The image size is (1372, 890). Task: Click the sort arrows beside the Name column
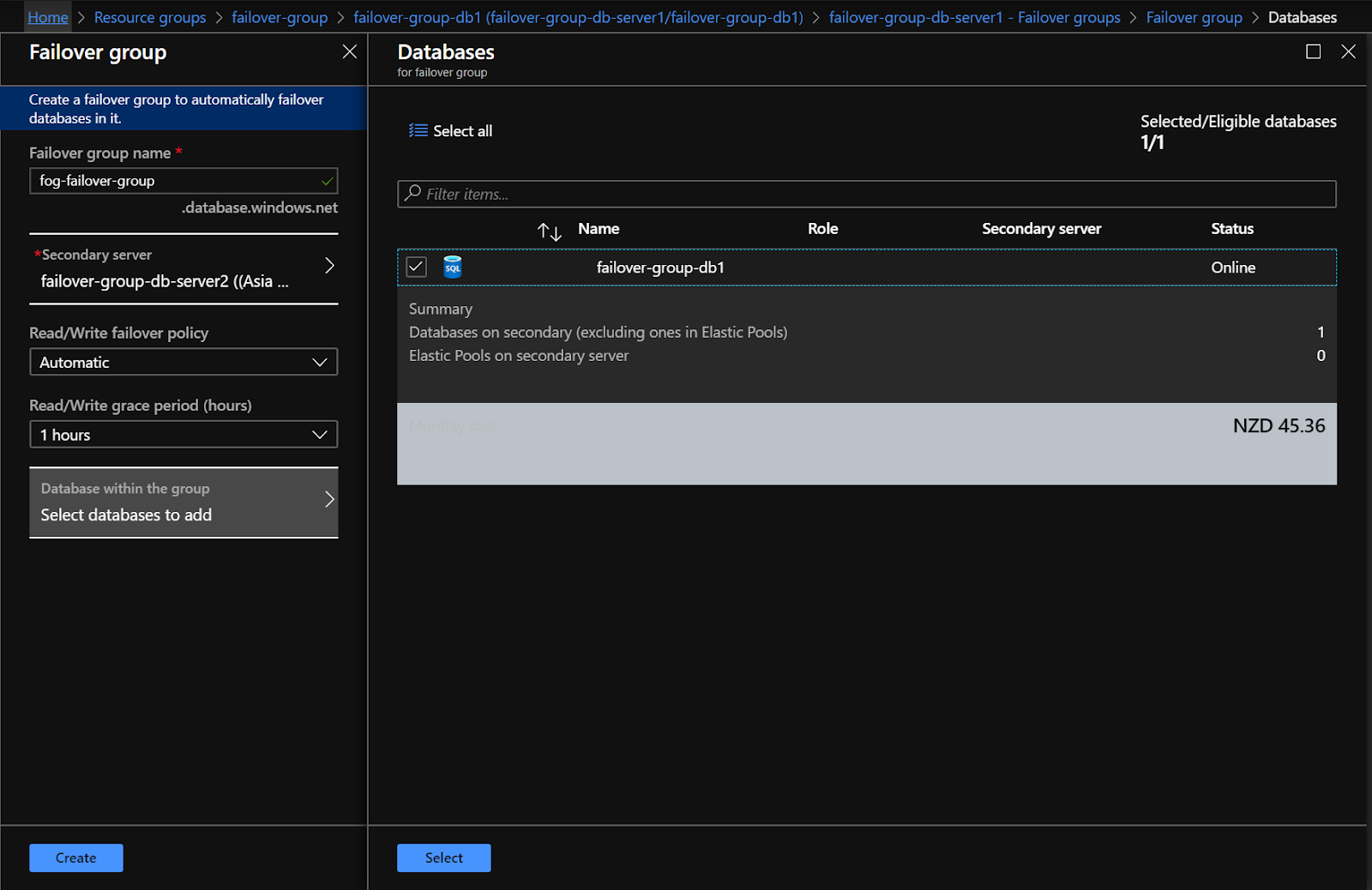click(549, 231)
